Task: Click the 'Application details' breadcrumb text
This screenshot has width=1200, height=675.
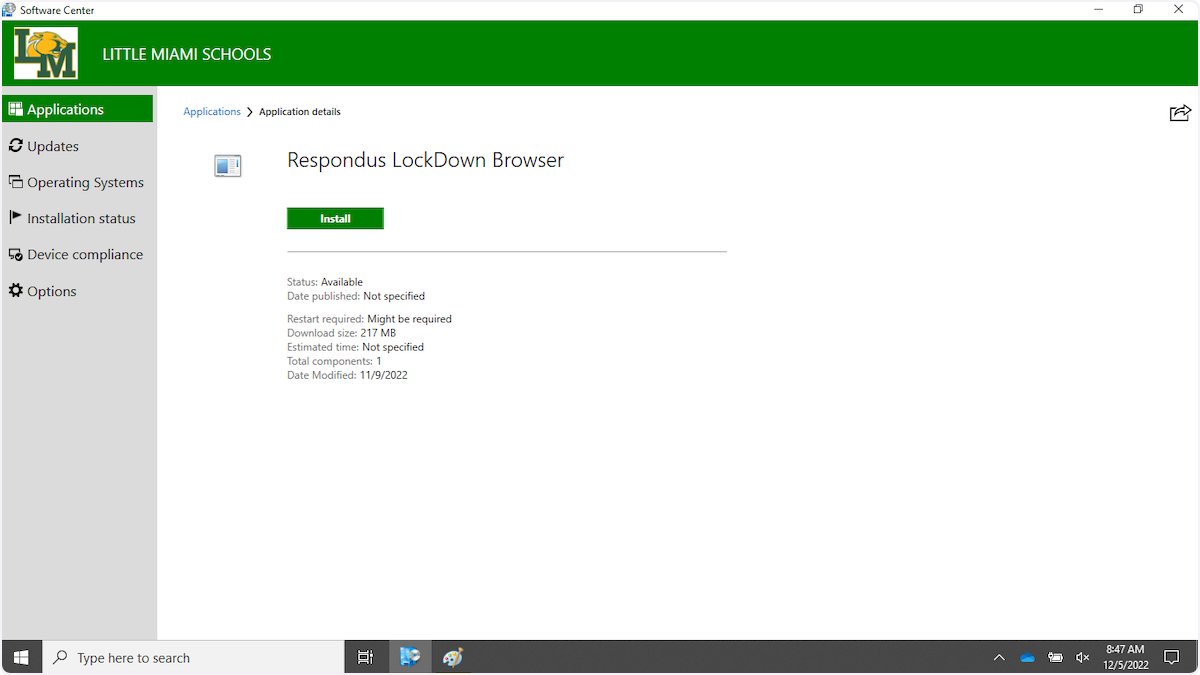Action: pyautogui.click(x=300, y=112)
